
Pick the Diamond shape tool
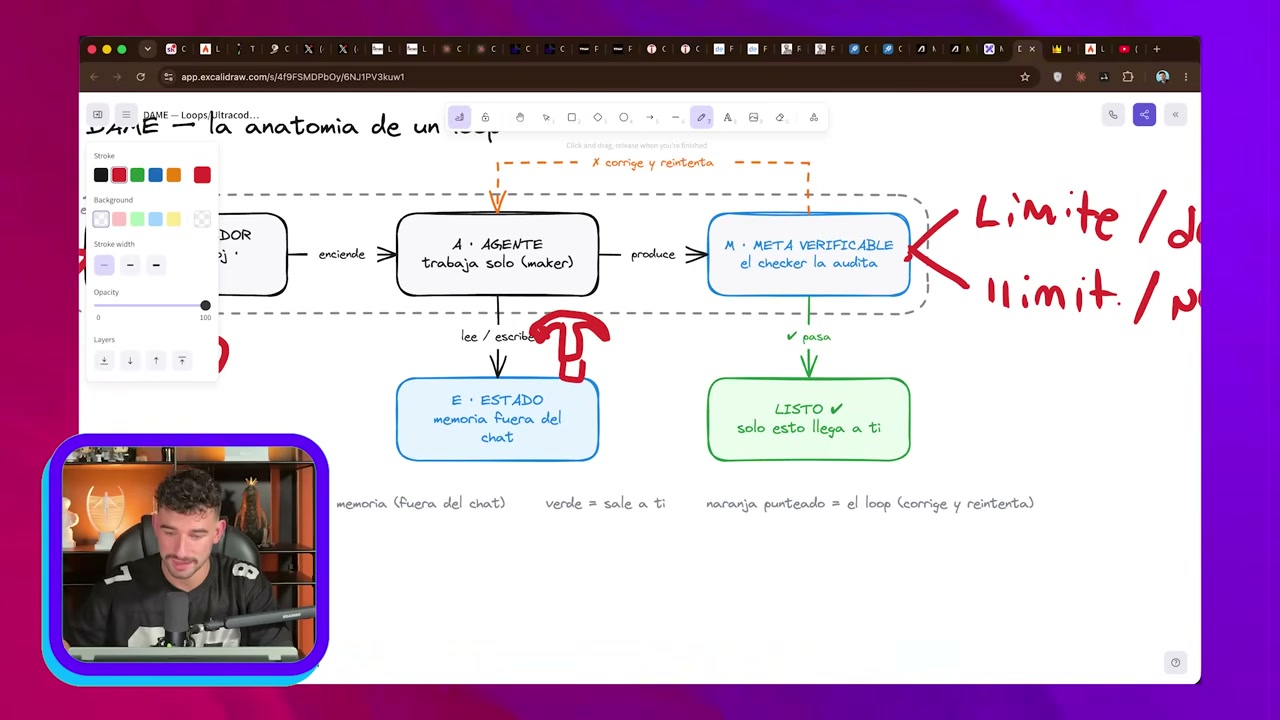click(598, 117)
